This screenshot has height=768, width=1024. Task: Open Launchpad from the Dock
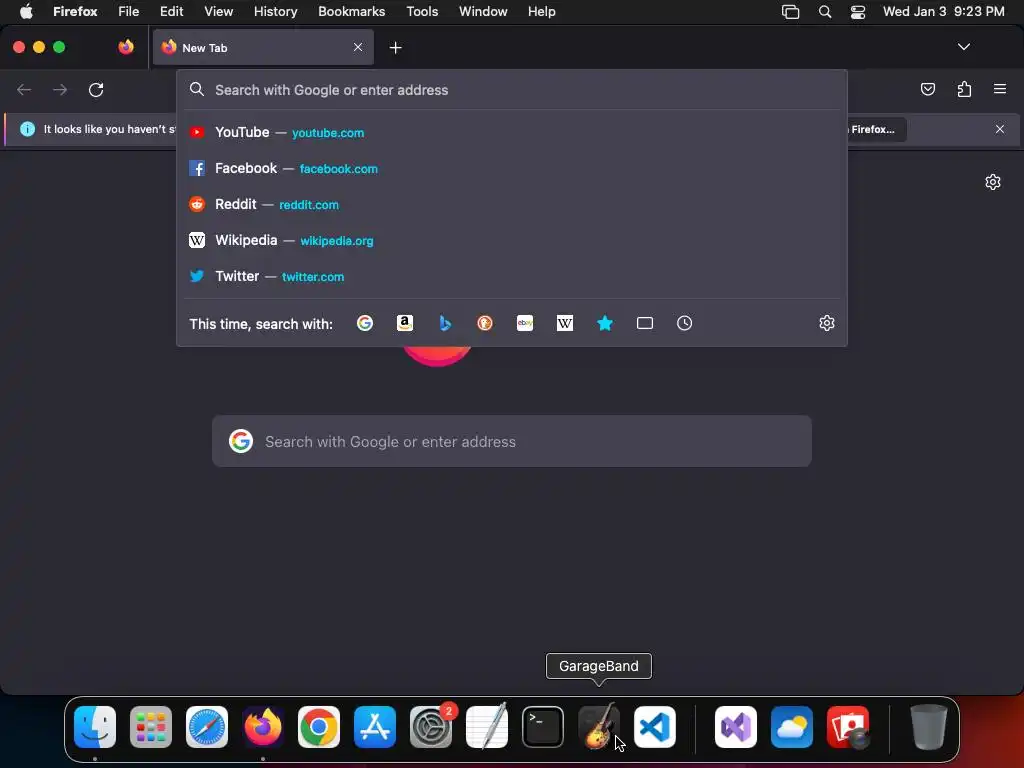(151, 727)
